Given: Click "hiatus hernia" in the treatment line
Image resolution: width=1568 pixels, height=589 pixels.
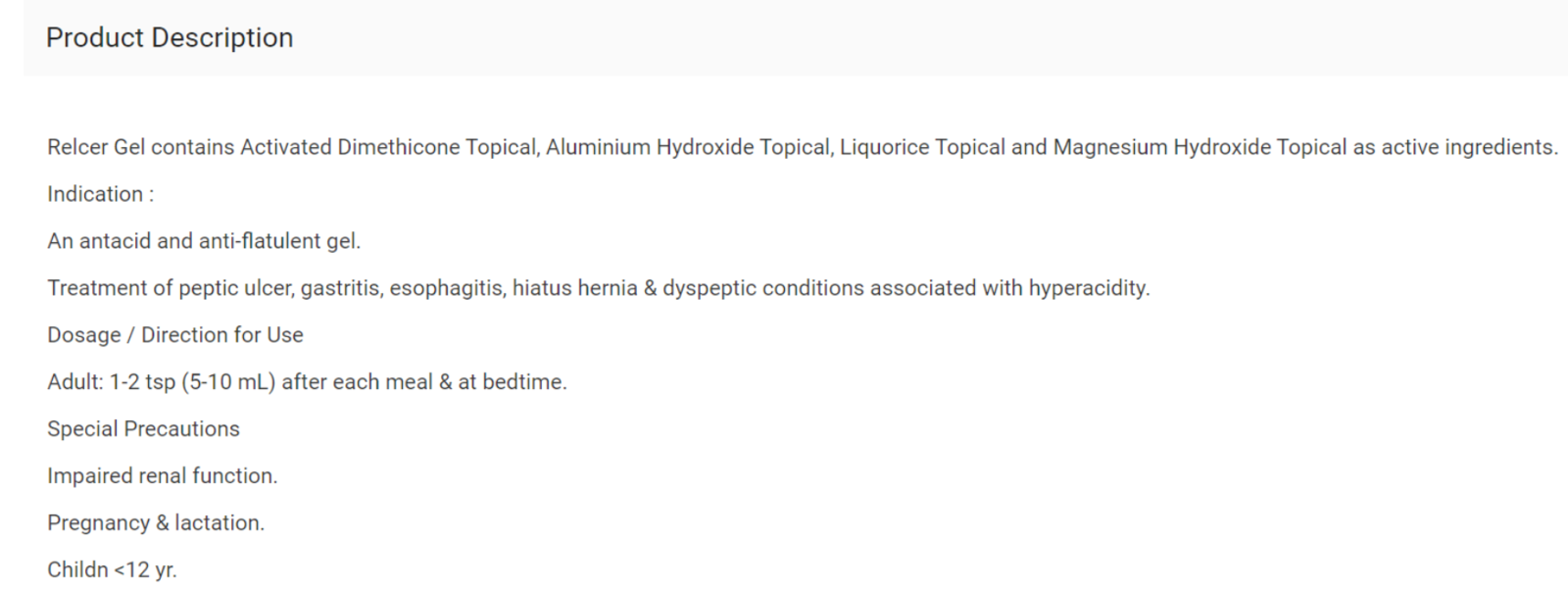Looking at the screenshot, I should click(575, 288).
